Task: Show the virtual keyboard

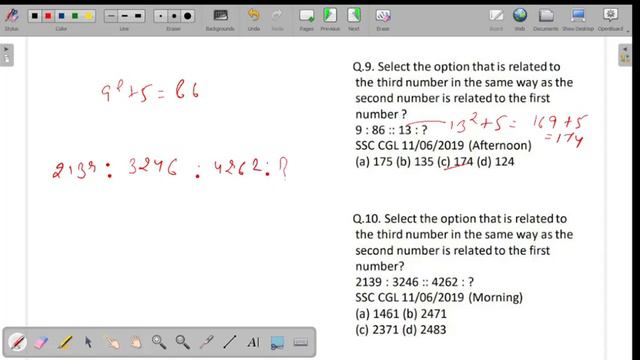Action: click(301, 342)
